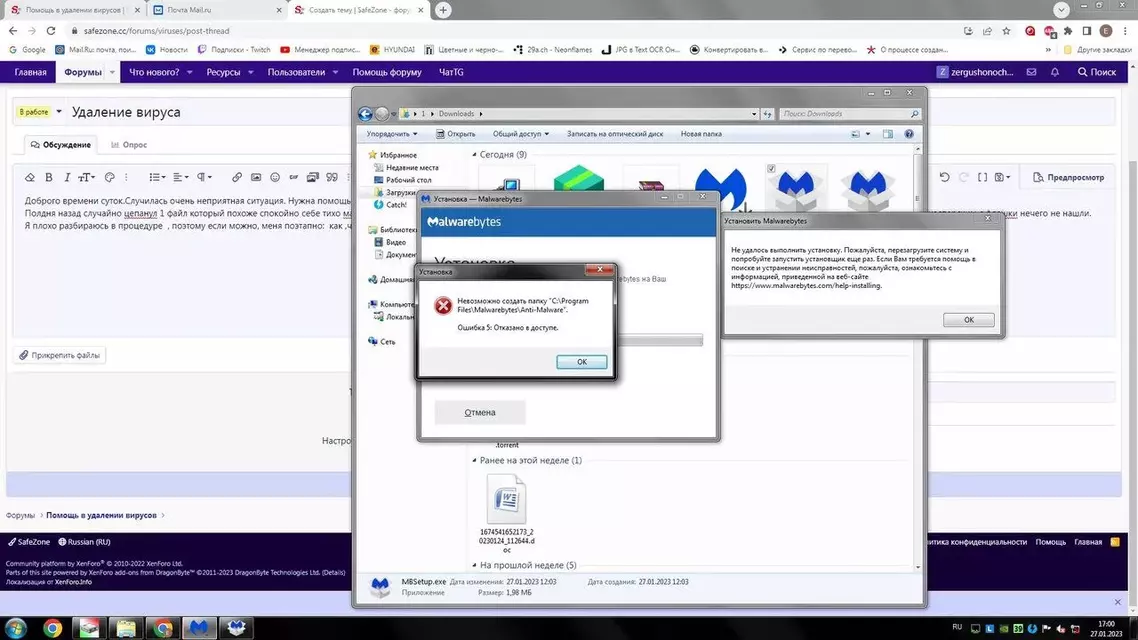Select the solid blue Malwarebytes logo file
1138x640 pixels.
pyautogui.click(x=720, y=189)
